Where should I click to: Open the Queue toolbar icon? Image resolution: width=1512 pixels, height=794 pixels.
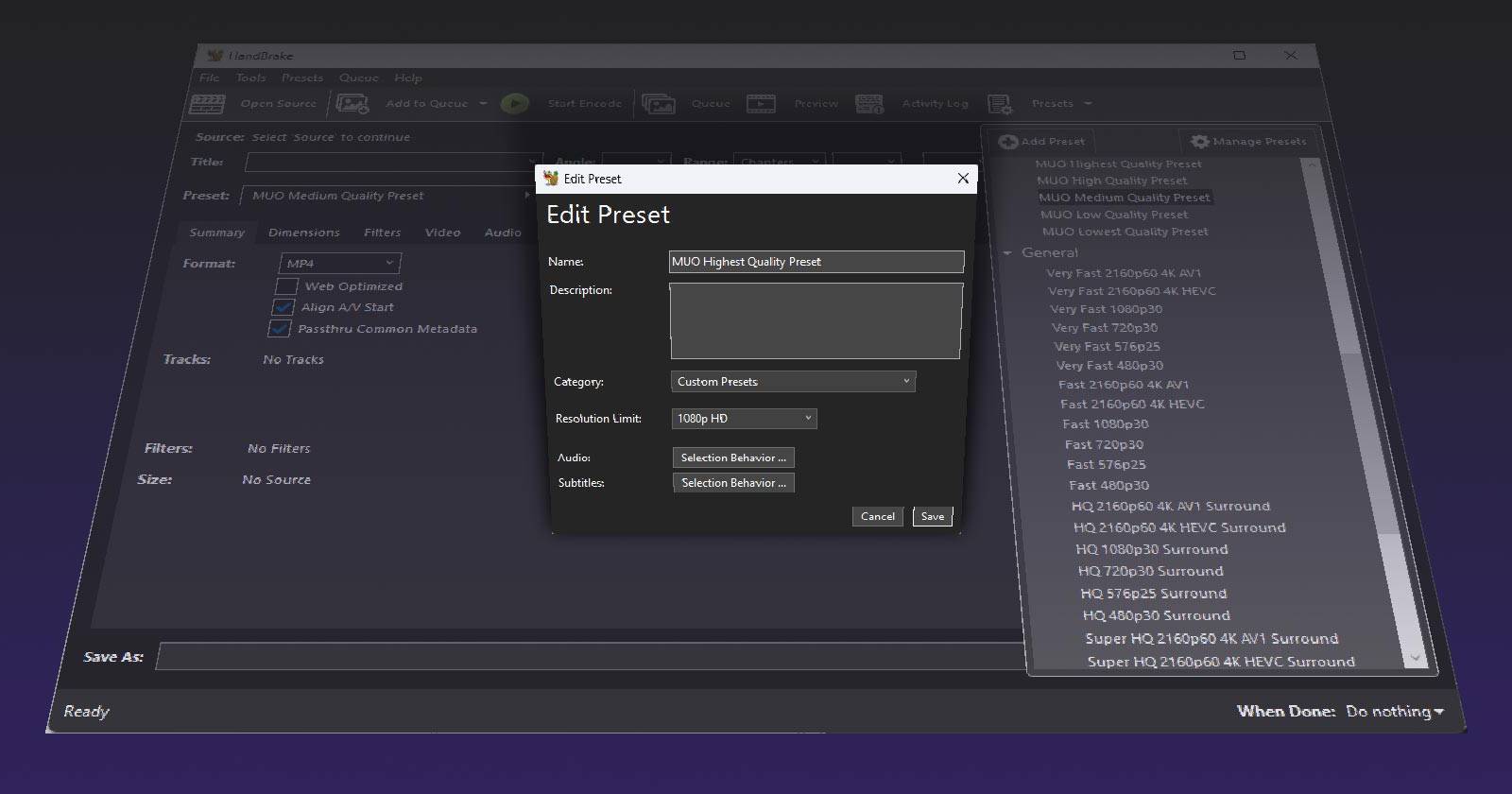point(658,104)
